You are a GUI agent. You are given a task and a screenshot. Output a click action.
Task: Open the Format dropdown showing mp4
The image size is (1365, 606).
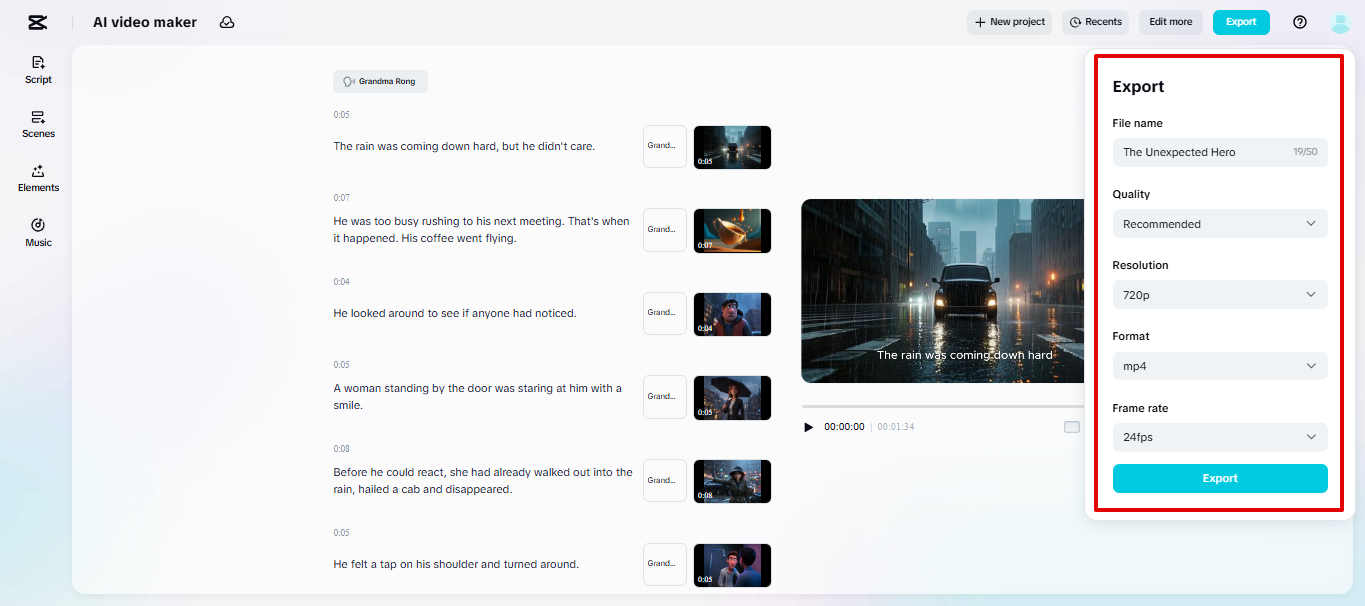[x=1219, y=365]
